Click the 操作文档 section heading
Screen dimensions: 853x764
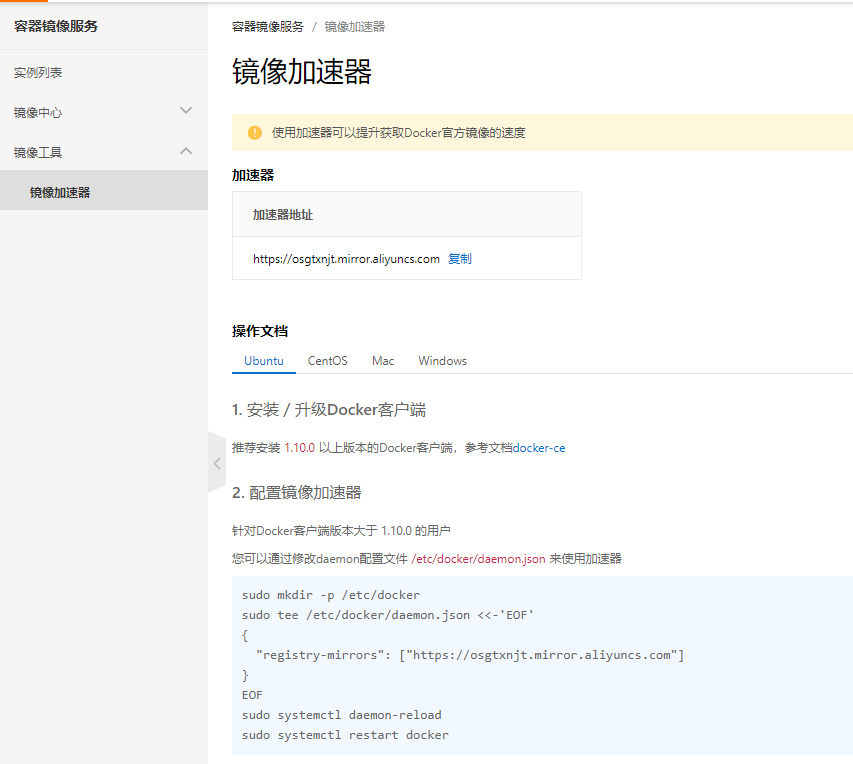click(260, 331)
